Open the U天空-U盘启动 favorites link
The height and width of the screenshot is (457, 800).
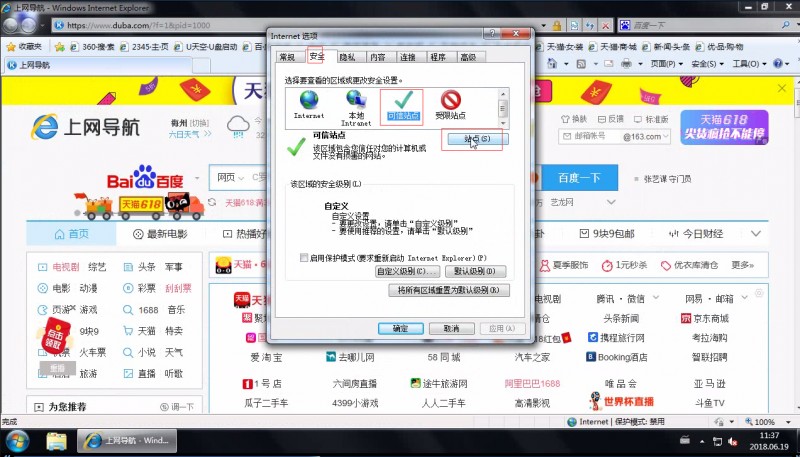pos(206,46)
